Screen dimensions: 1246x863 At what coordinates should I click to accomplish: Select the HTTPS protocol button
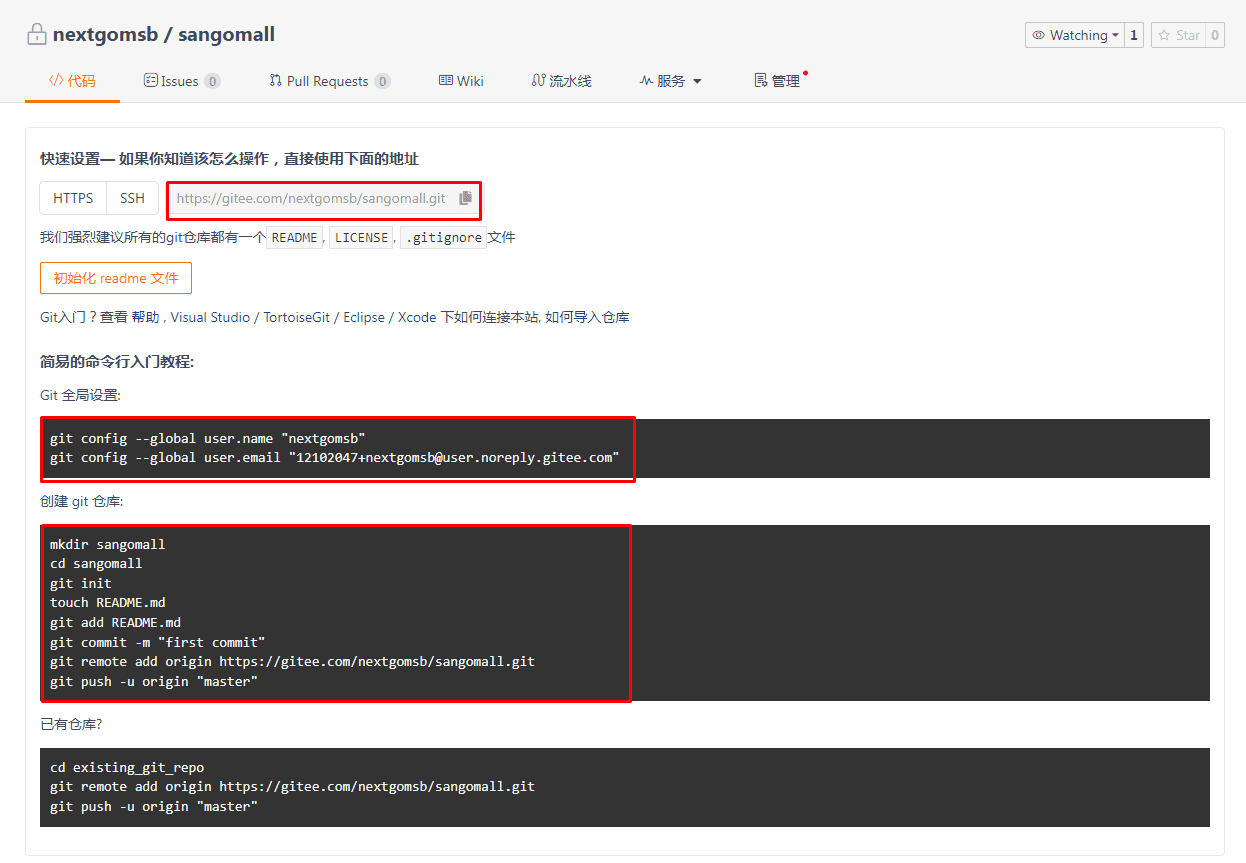[x=73, y=198]
